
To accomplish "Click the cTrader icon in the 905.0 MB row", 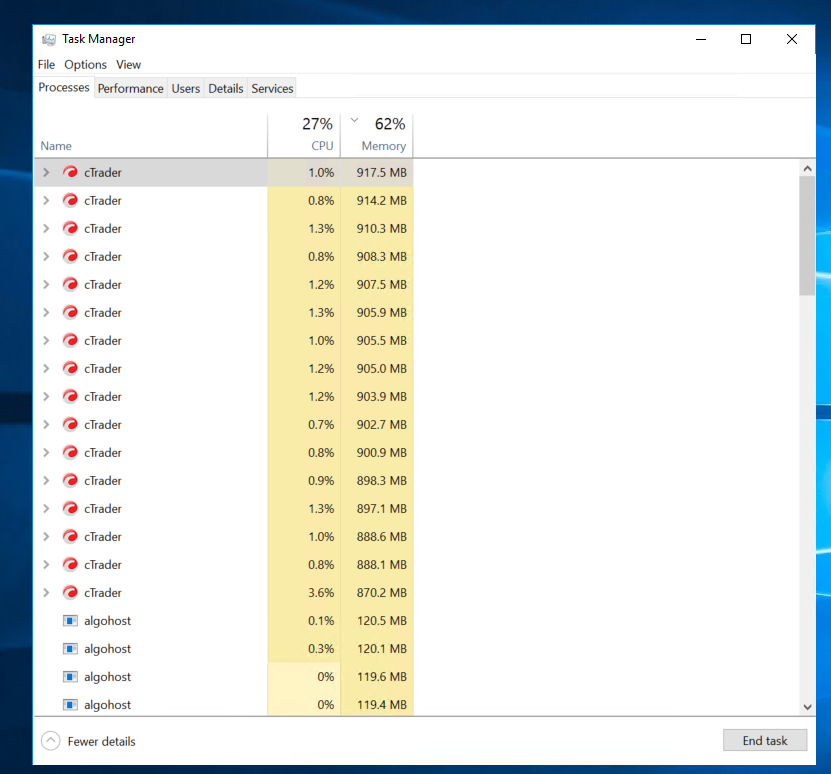I will (x=70, y=368).
